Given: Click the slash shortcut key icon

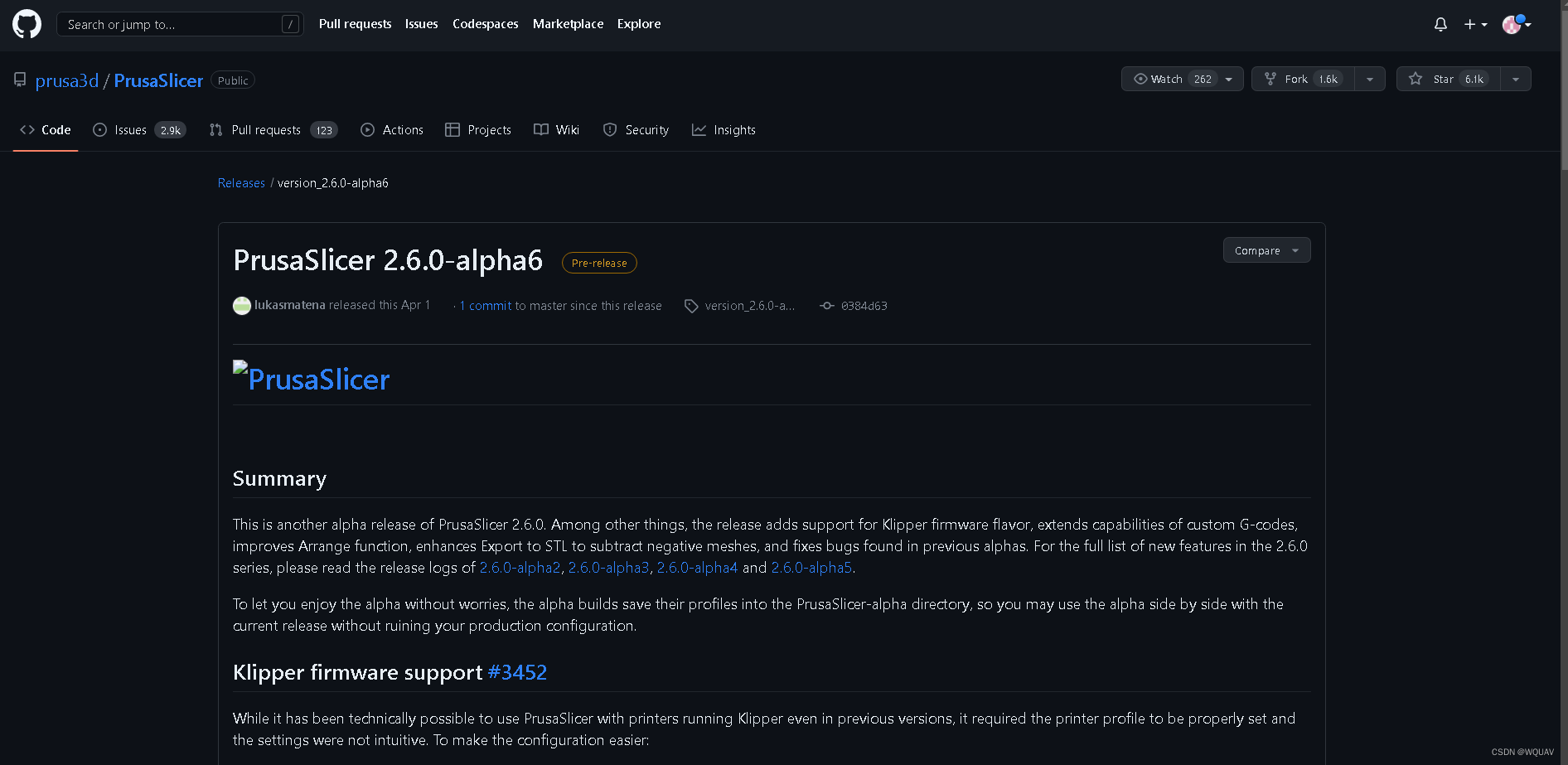Looking at the screenshot, I should pyautogui.click(x=290, y=25).
